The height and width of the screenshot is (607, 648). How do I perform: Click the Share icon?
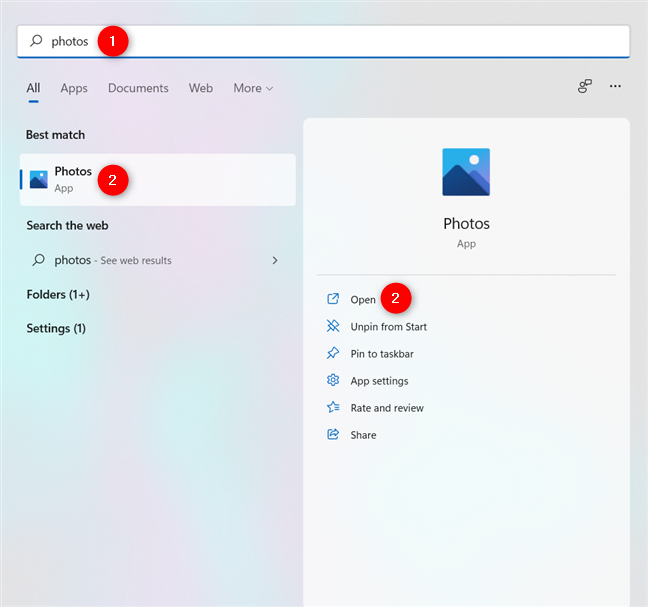click(333, 434)
